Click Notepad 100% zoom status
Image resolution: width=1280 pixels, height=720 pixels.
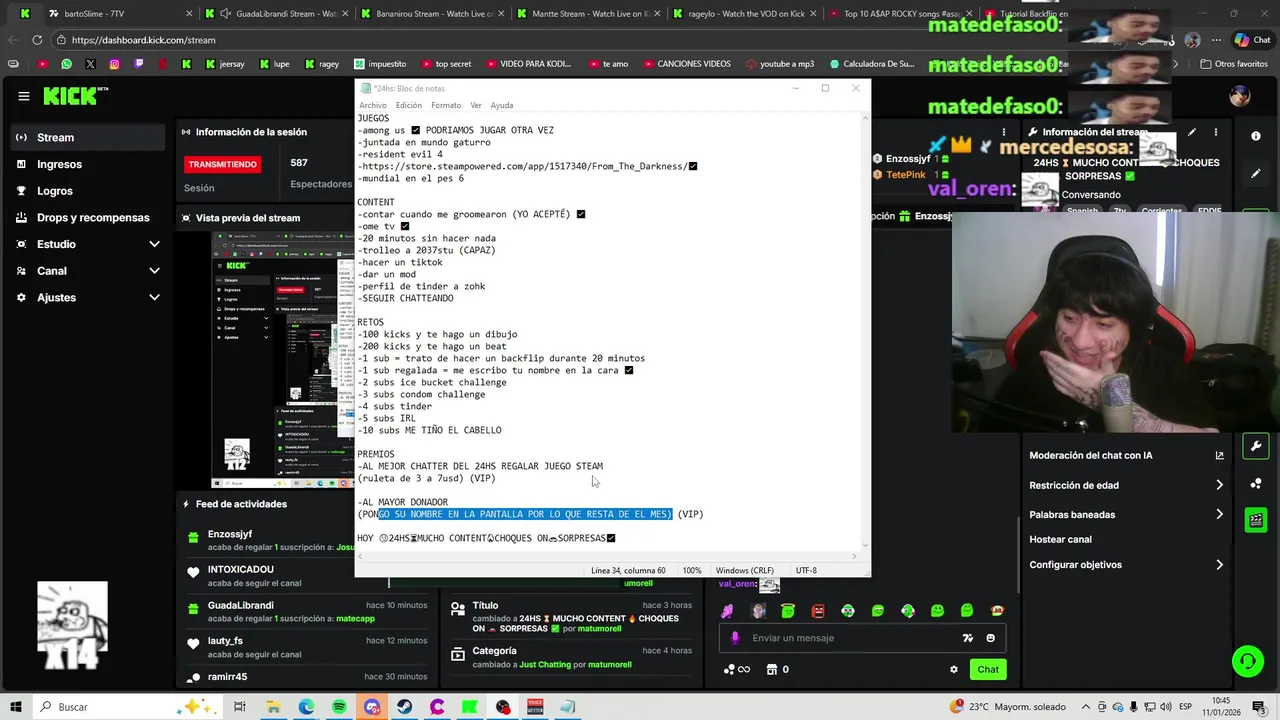(692, 570)
